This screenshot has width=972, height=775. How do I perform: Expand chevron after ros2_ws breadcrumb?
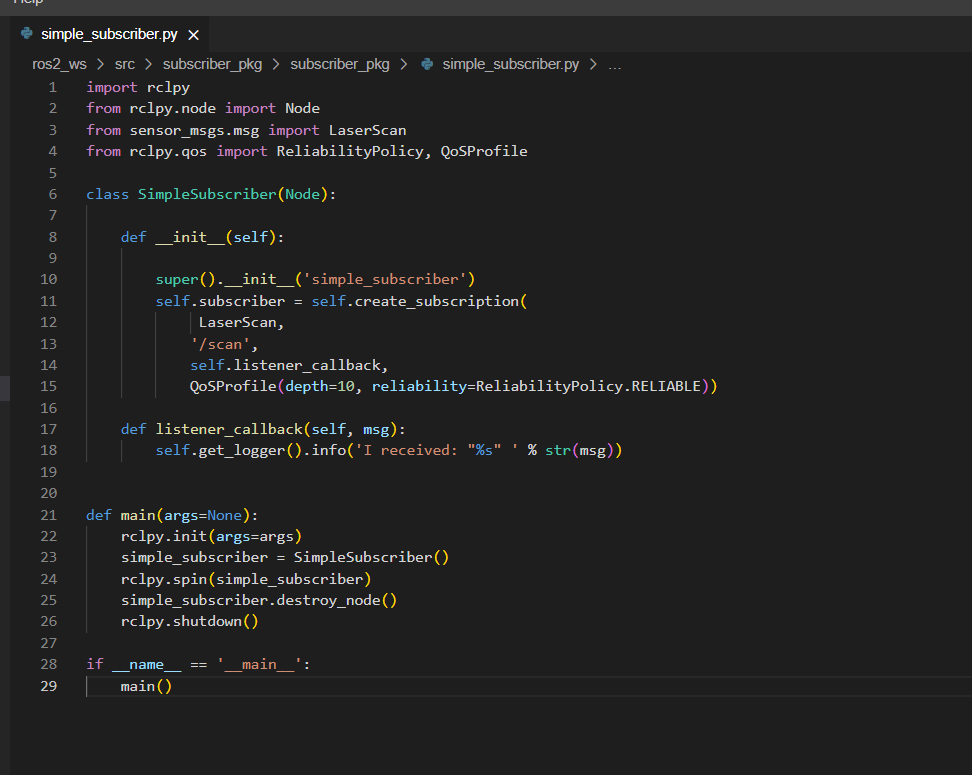tap(100, 64)
